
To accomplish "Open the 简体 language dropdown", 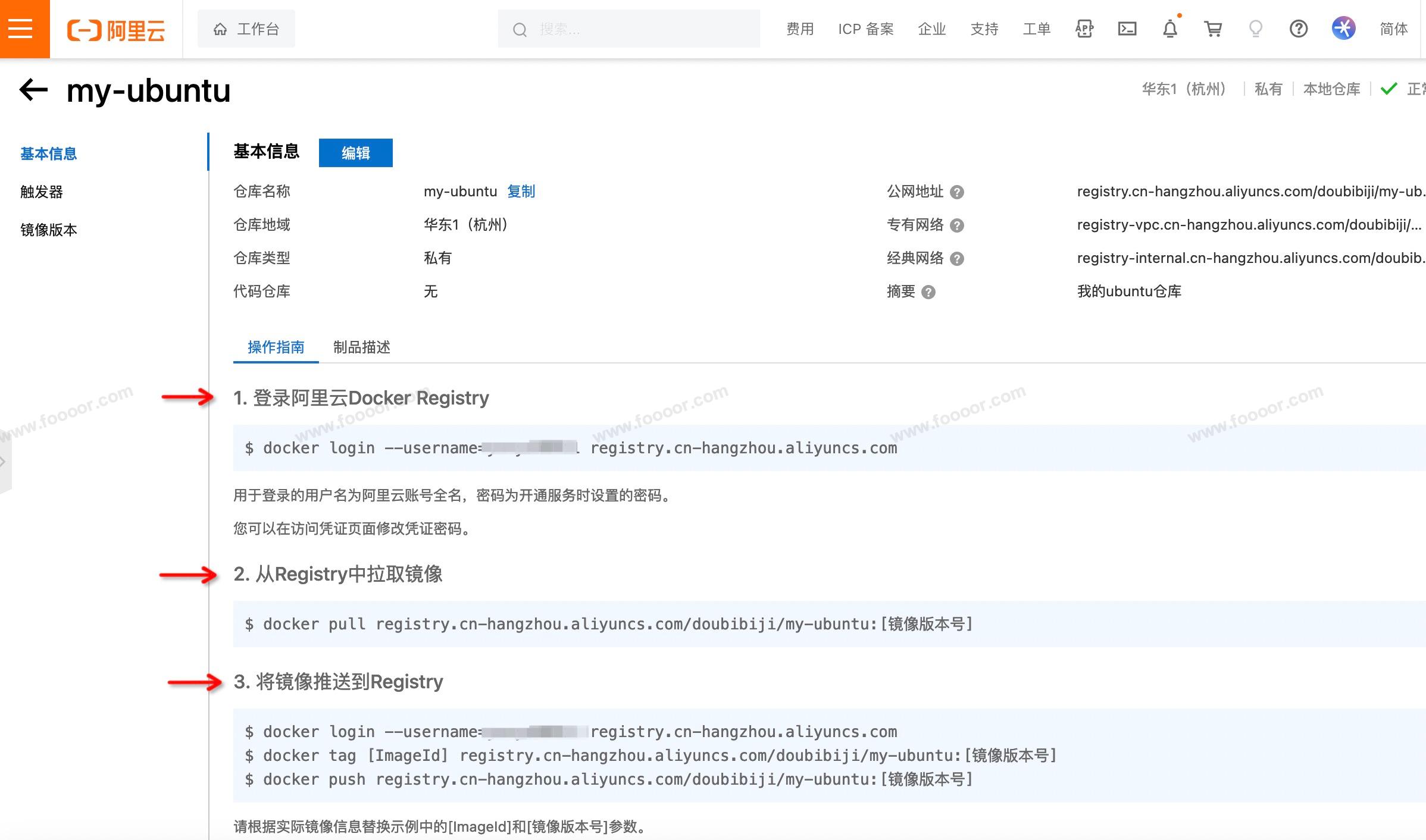I will click(1393, 29).
